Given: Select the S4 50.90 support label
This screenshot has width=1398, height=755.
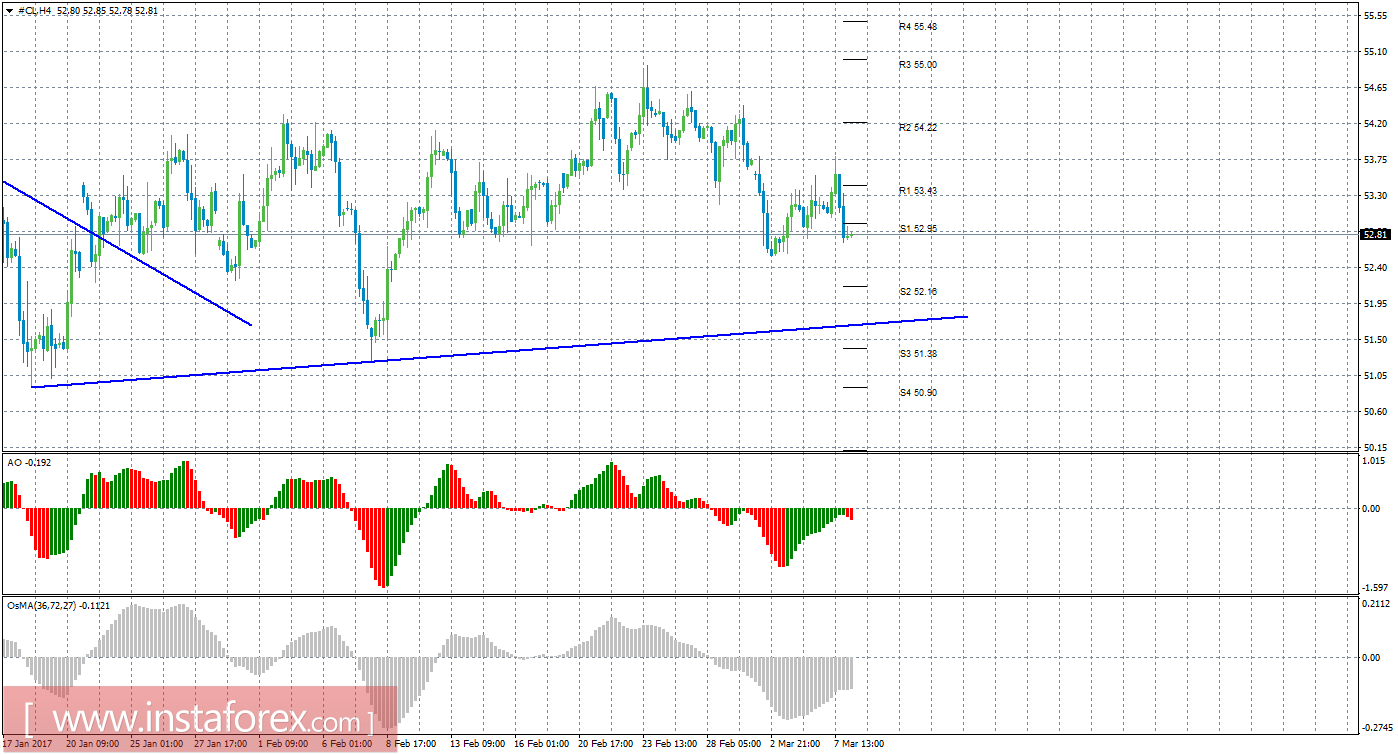Looking at the screenshot, I should tap(917, 393).
